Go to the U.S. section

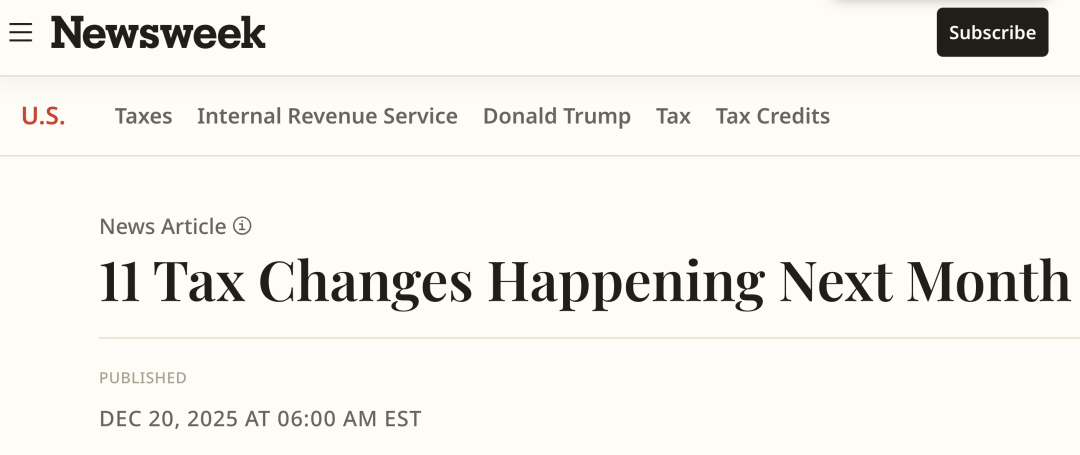43,116
